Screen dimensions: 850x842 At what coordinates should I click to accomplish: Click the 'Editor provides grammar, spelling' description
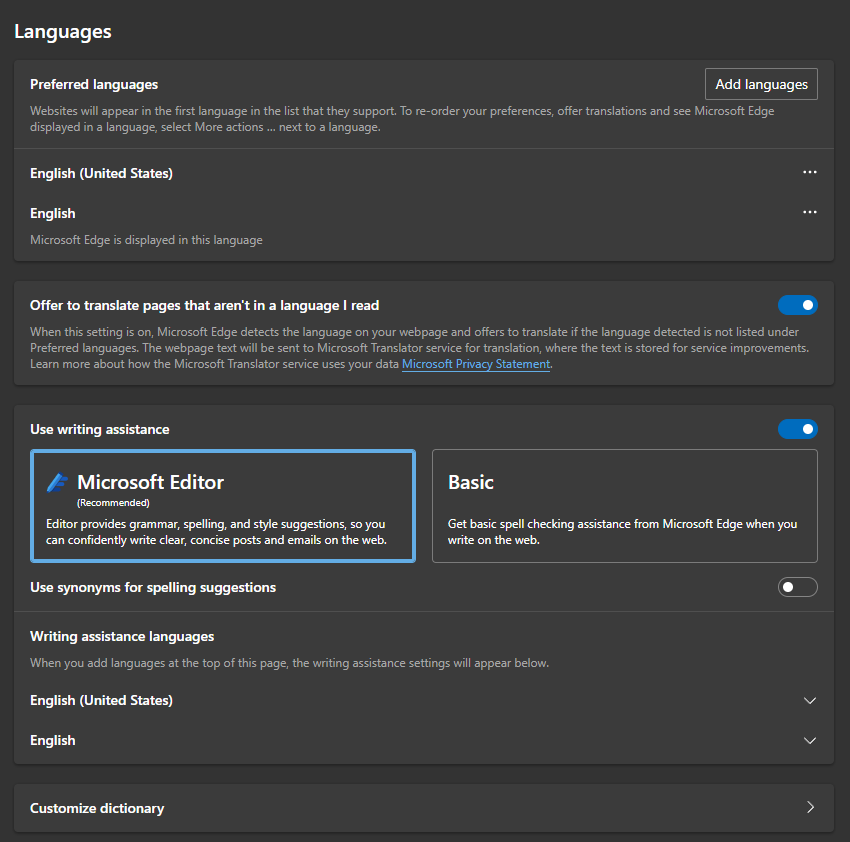216,532
